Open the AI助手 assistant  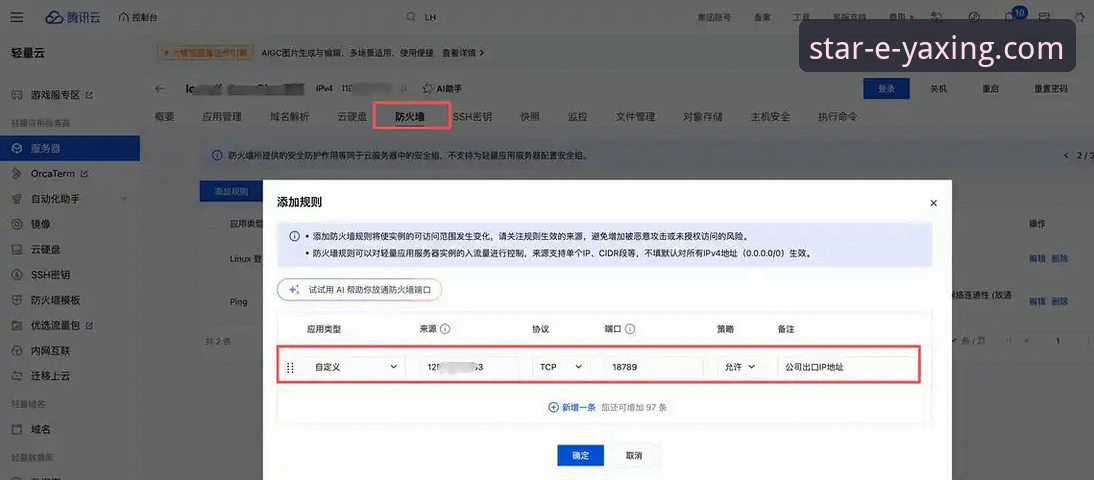pos(442,89)
